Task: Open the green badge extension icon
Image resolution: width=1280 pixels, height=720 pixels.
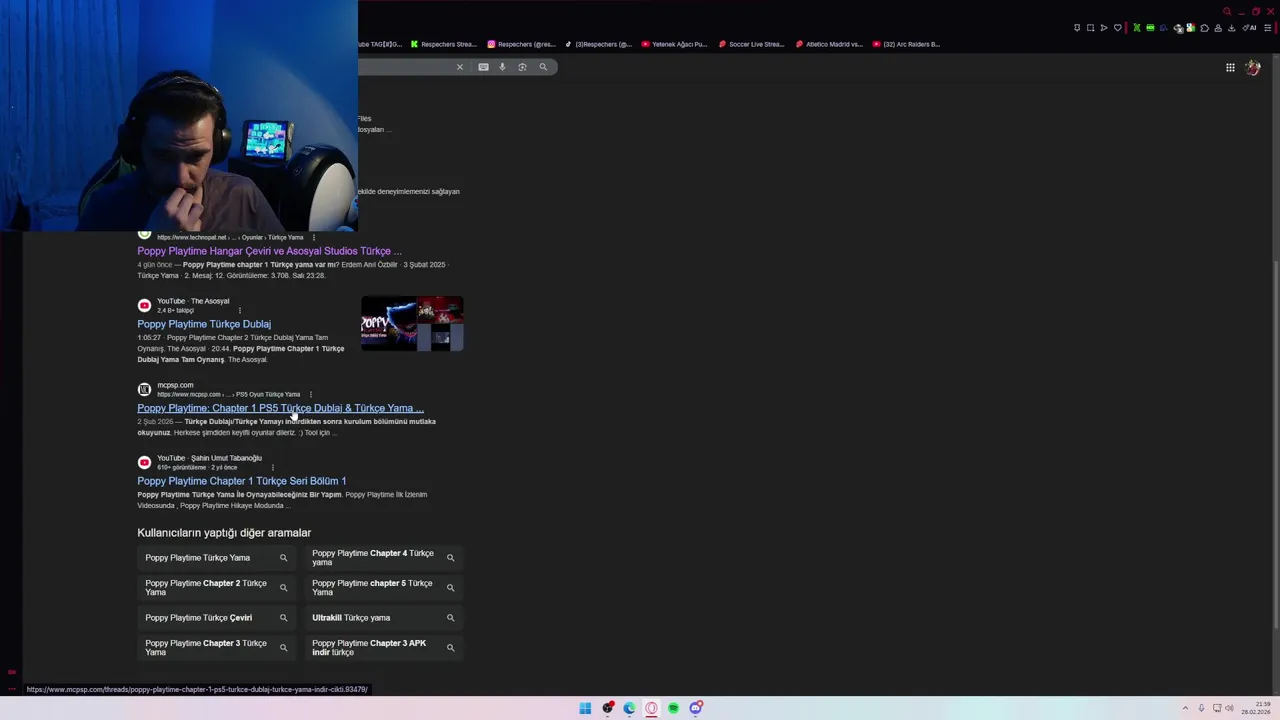Action: [1150, 28]
